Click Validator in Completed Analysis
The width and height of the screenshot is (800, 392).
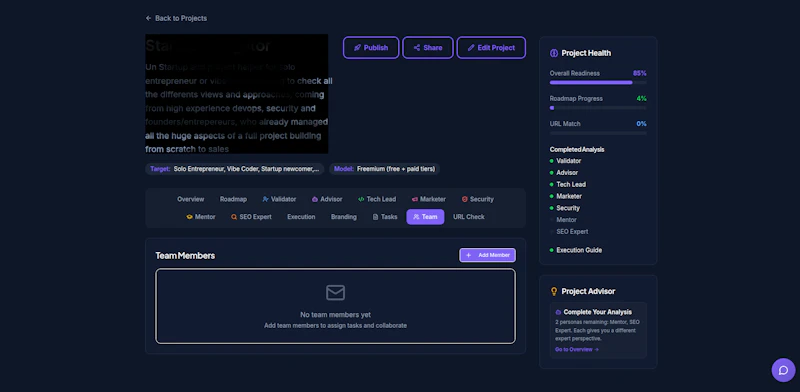click(568, 161)
